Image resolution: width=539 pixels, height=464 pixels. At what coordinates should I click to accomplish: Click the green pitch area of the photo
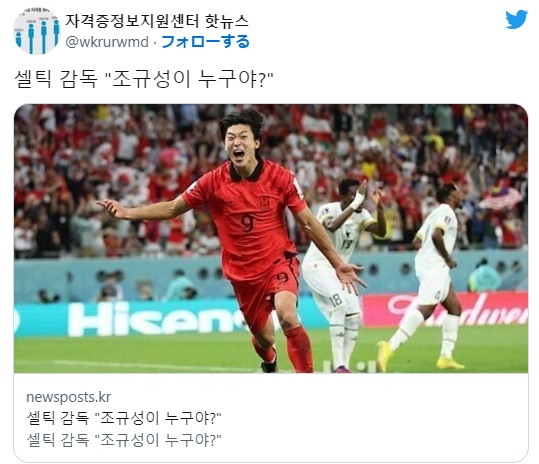tap(138, 352)
